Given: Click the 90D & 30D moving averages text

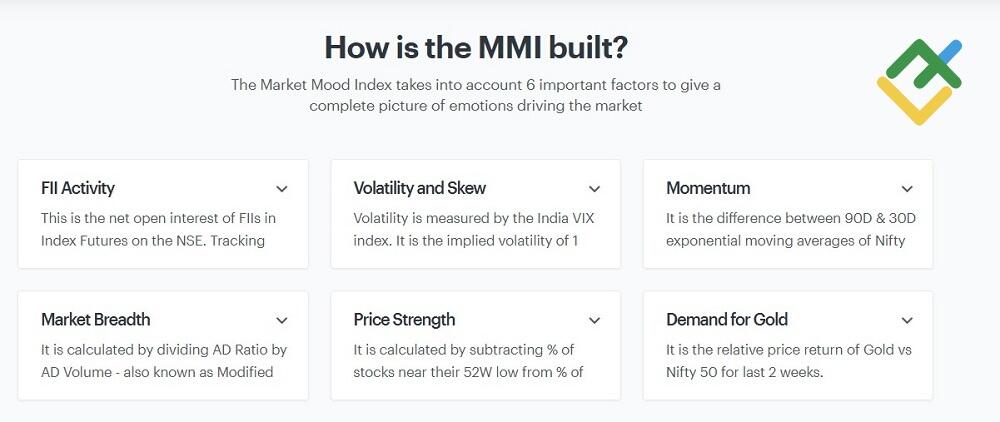Looking at the screenshot, I should coord(786,229).
